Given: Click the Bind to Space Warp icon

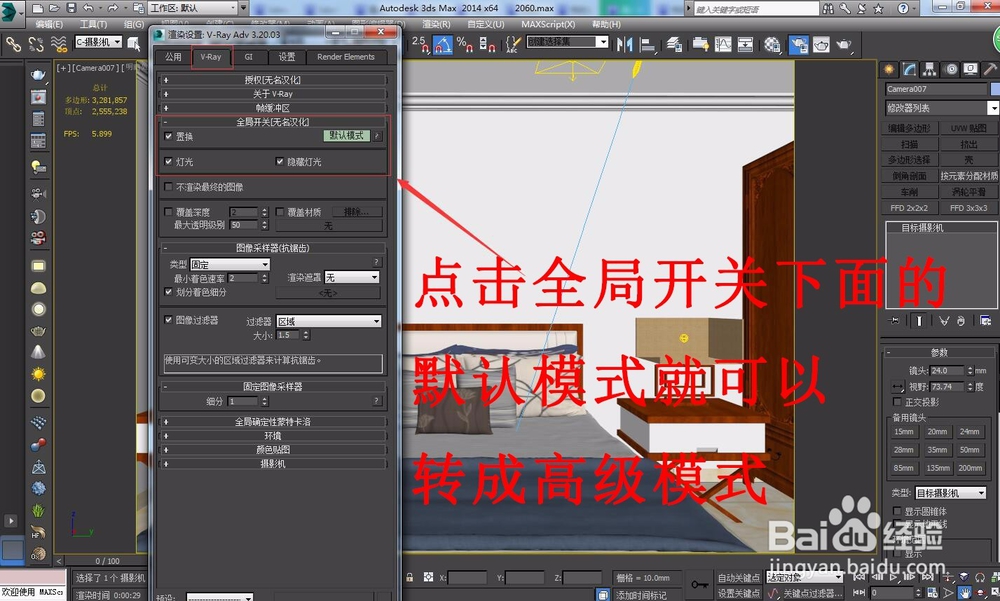Looking at the screenshot, I should (59, 44).
